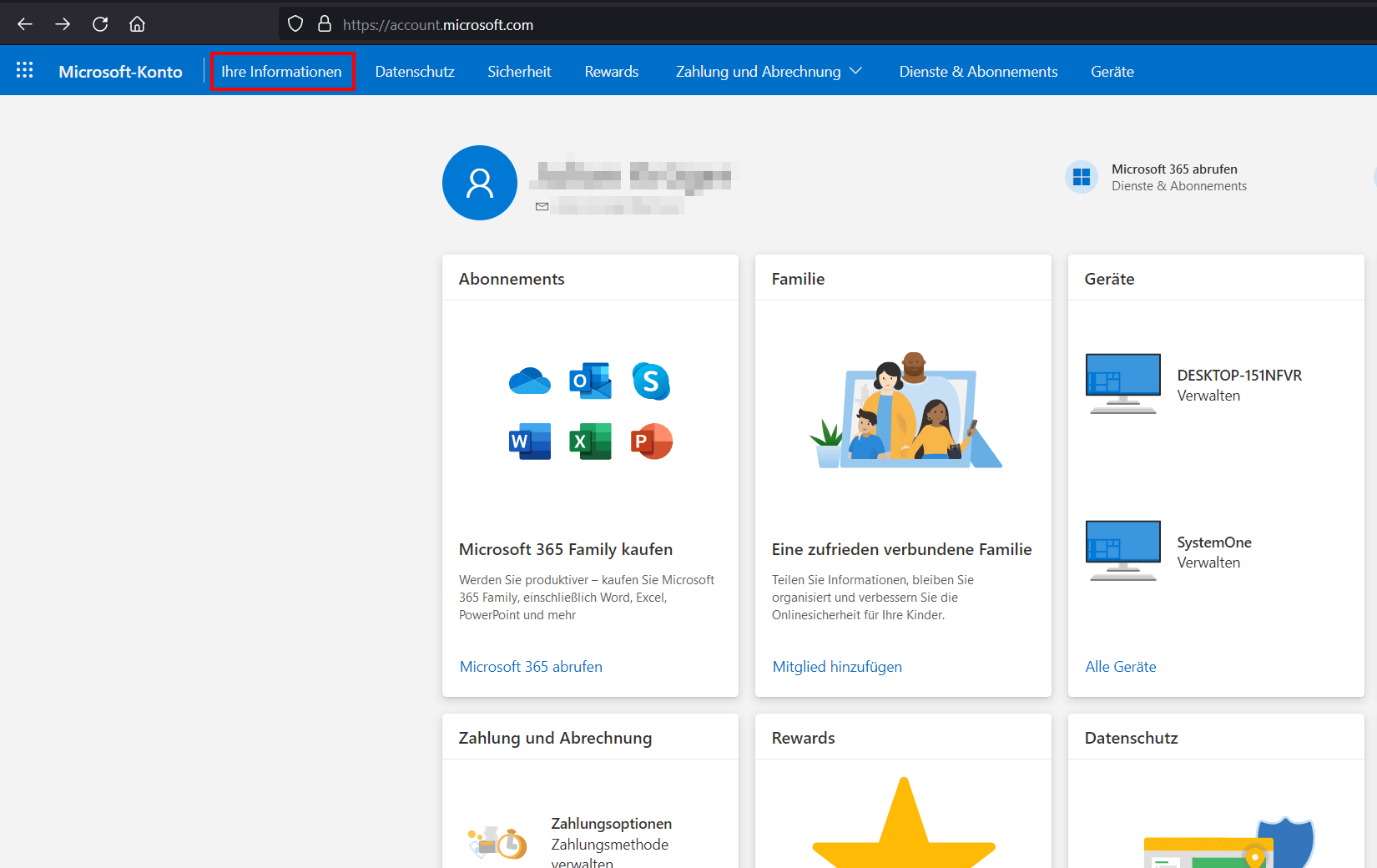The width and height of the screenshot is (1377, 868).
Task: Go back with the browser back arrow
Action: pyautogui.click(x=25, y=24)
